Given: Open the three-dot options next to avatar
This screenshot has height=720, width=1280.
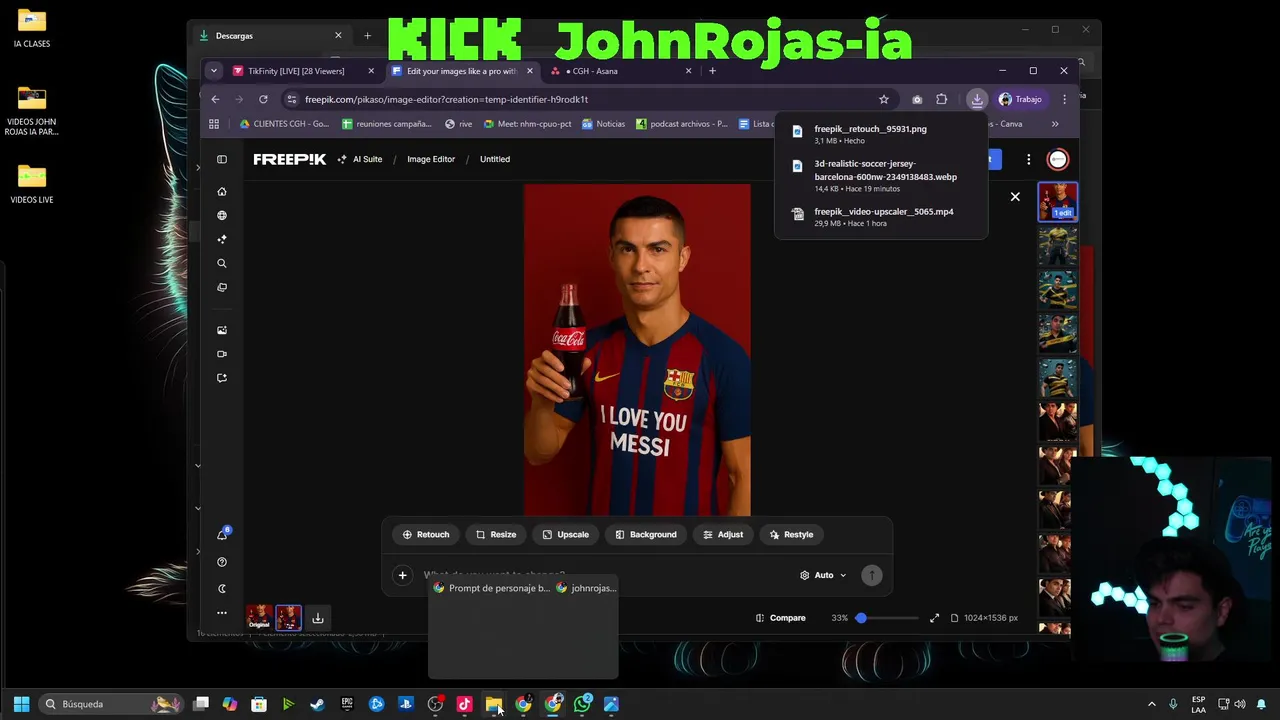Looking at the screenshot, I should (x=1028, y=159).
